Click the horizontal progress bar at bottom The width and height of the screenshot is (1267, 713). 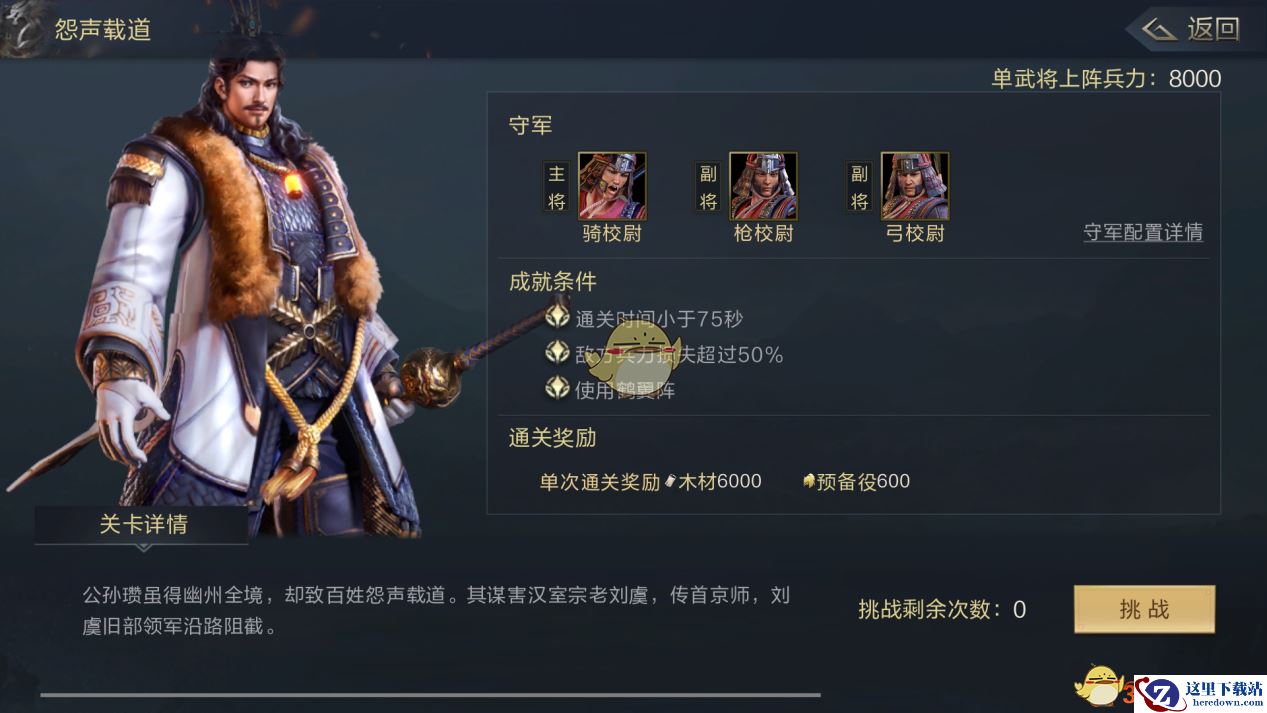(430, 694)
